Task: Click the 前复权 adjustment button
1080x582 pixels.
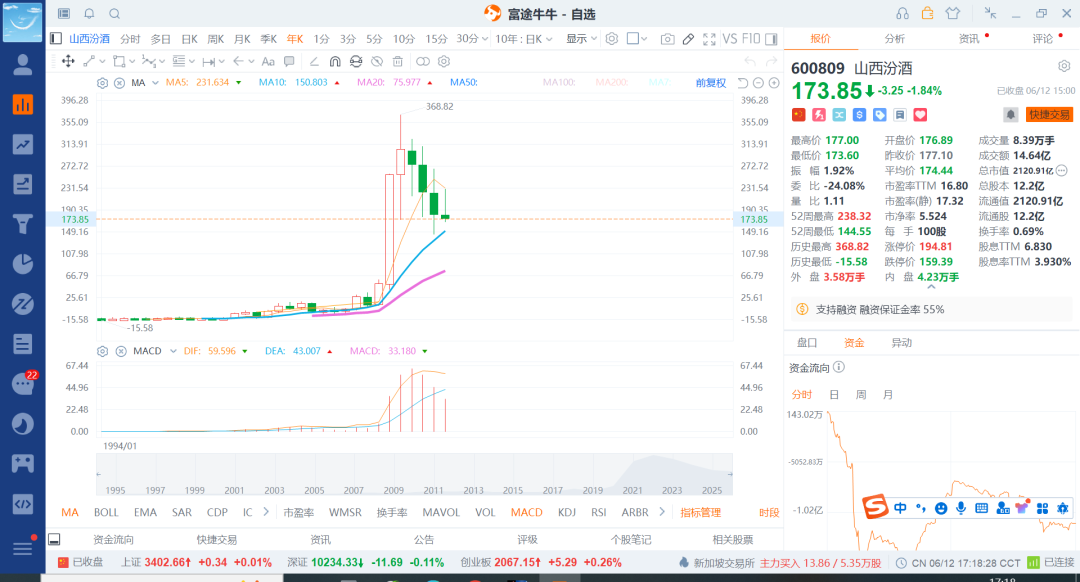Action: 711,83
